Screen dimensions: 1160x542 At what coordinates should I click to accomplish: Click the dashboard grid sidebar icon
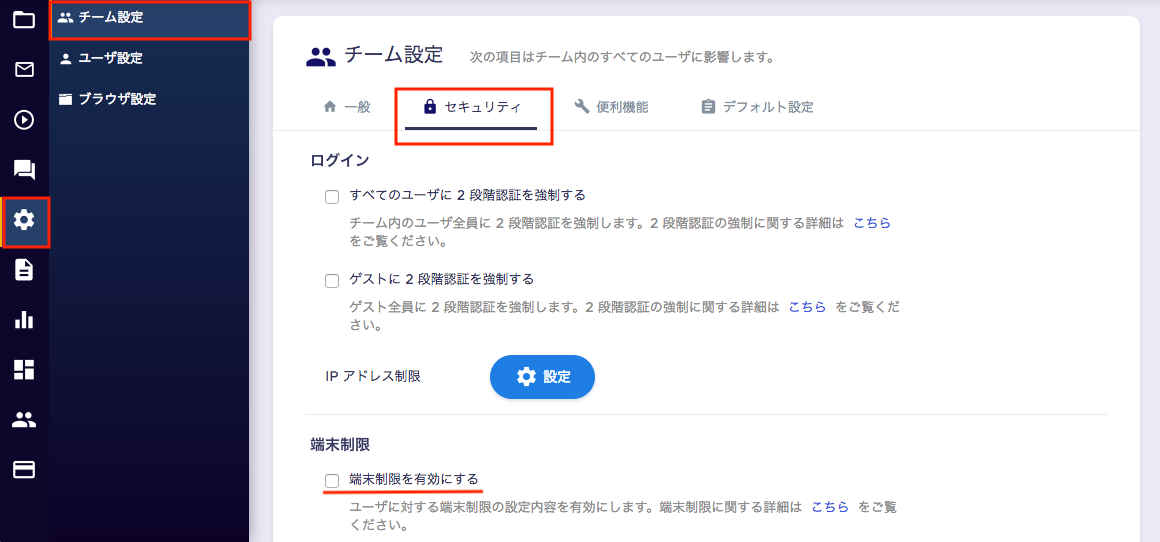pyautogui.click(x=24, y=370)
